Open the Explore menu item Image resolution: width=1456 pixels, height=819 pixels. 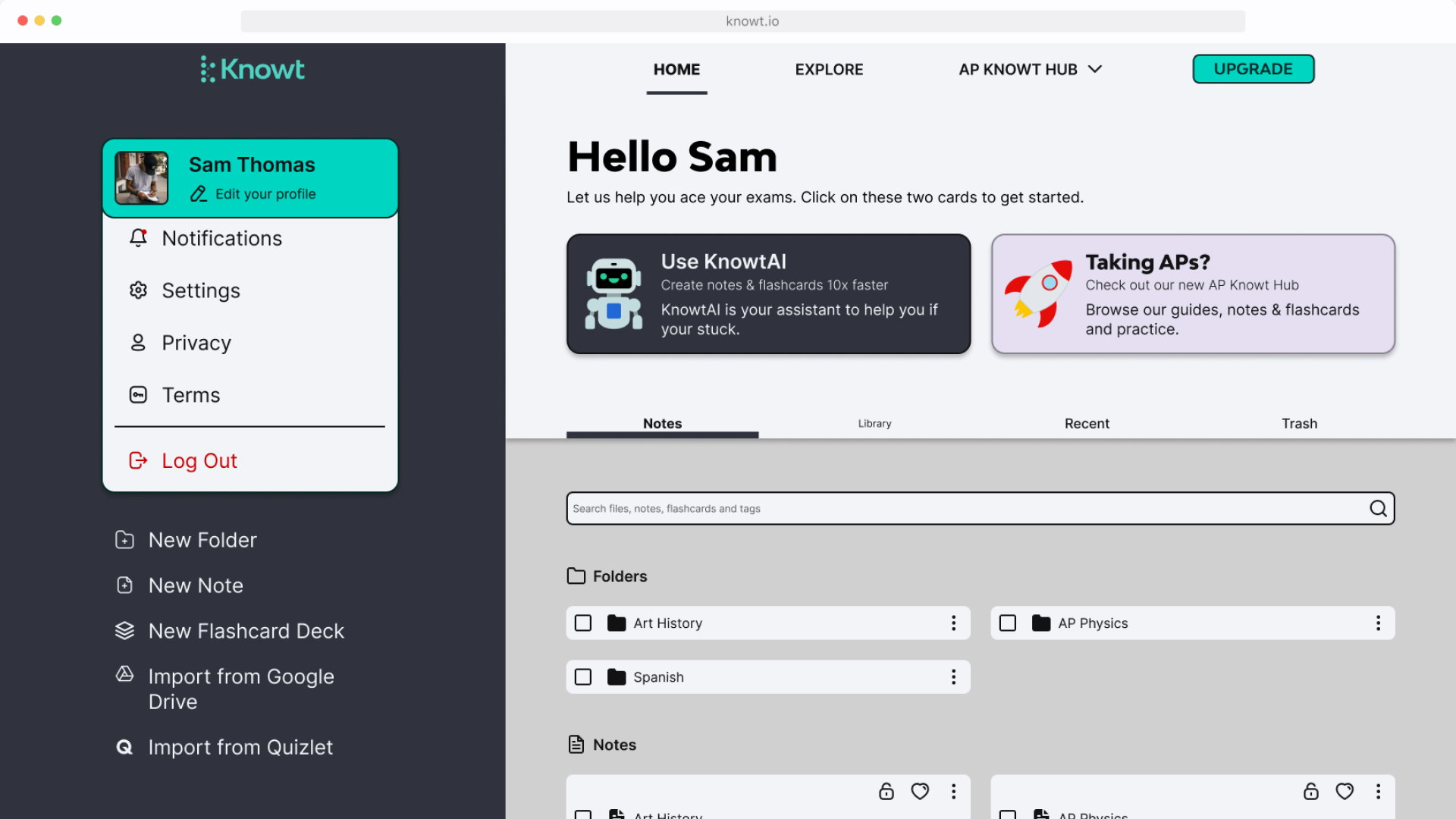click(x=829, y=69)
